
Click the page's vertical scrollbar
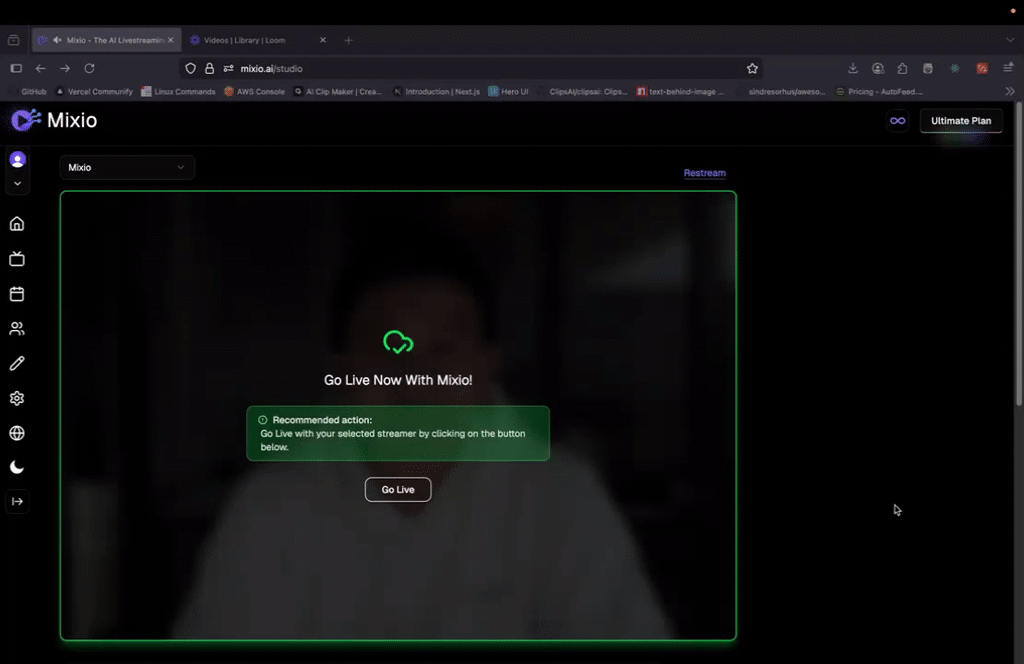click(1018, 250)
